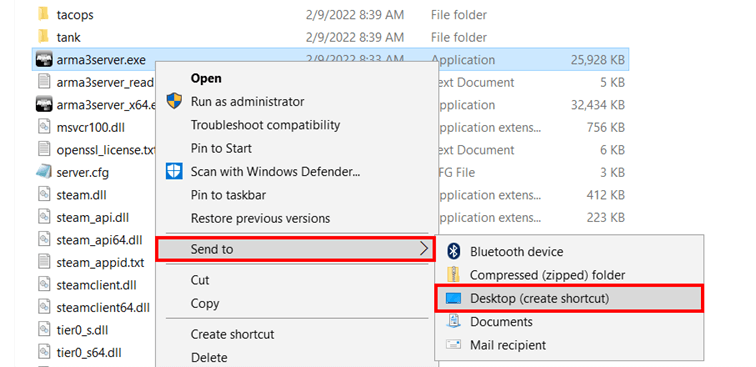Select Copy in the context menu

(x=205, y=303)
